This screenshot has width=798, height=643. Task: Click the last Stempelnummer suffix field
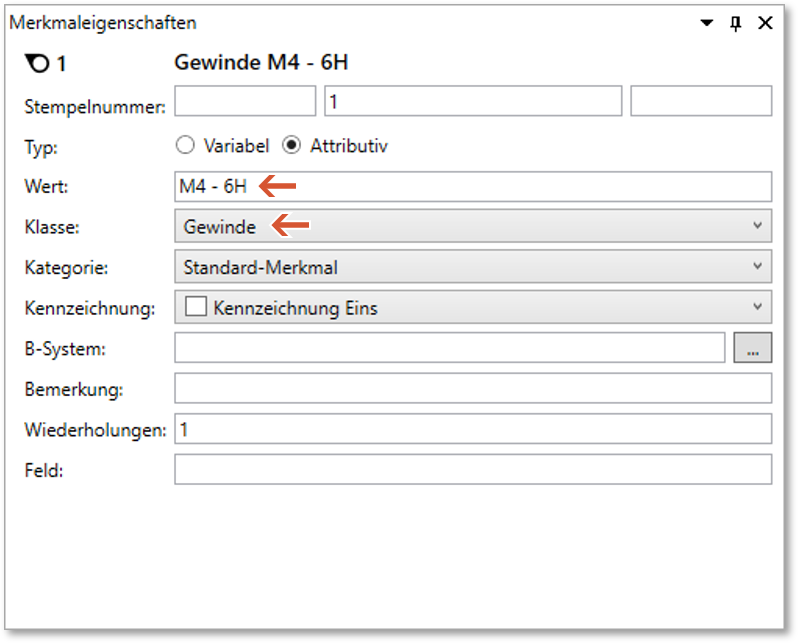tap(701, 102)
